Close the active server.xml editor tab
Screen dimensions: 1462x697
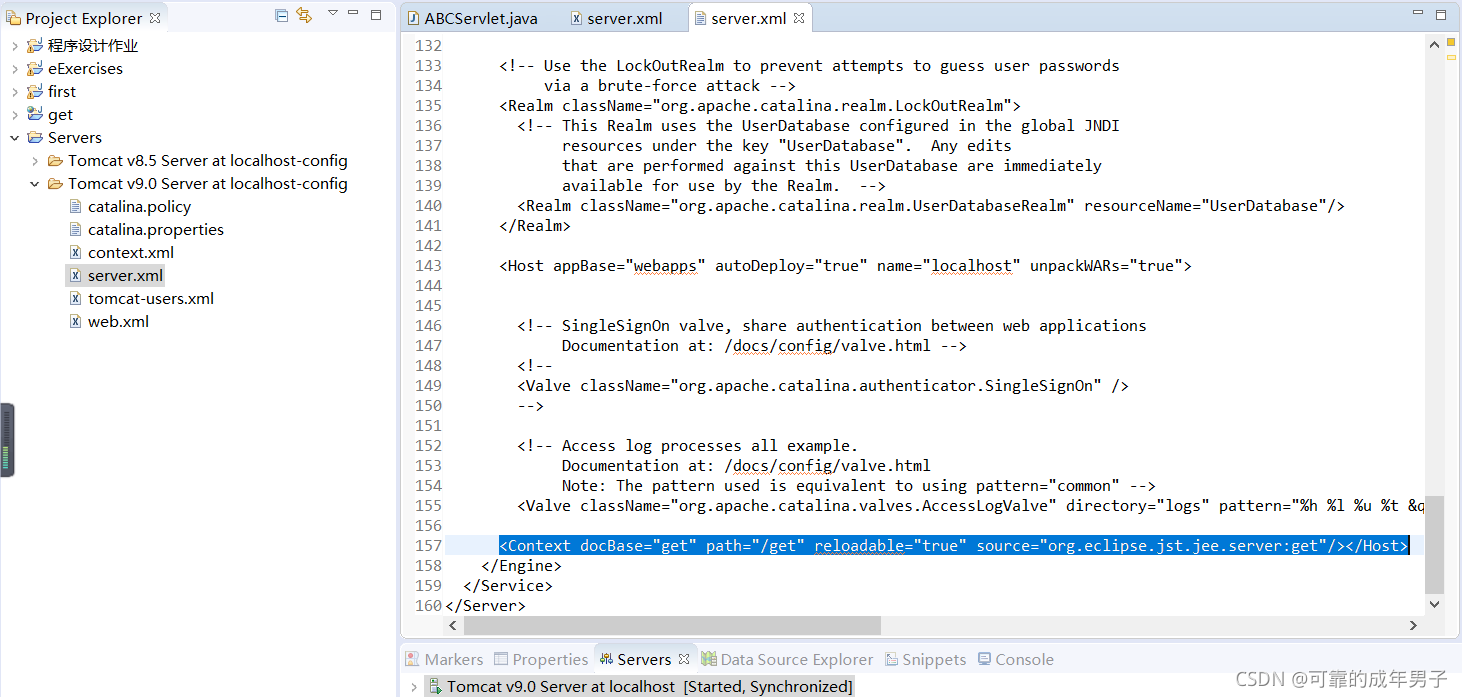click(796, 17)
